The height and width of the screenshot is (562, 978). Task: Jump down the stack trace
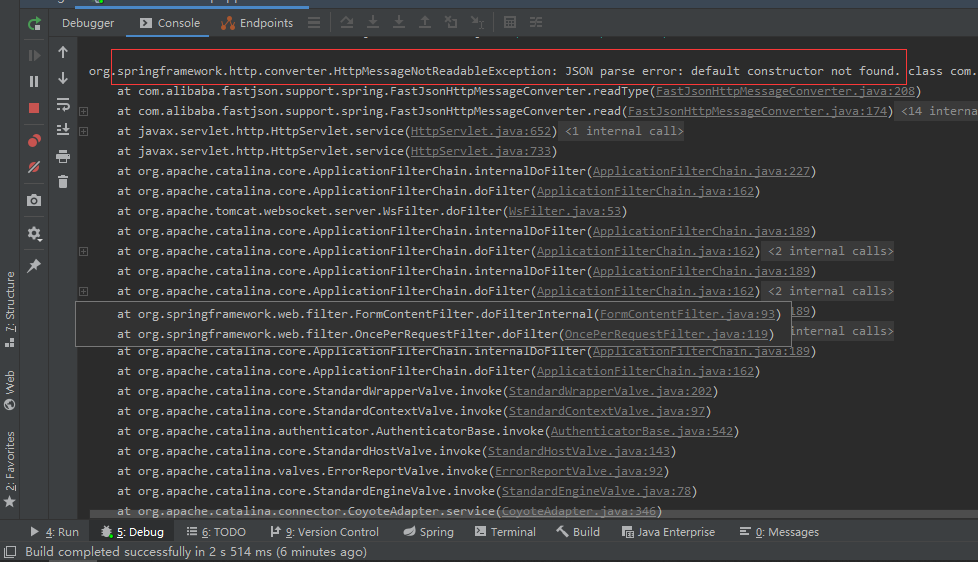point(63,78)
